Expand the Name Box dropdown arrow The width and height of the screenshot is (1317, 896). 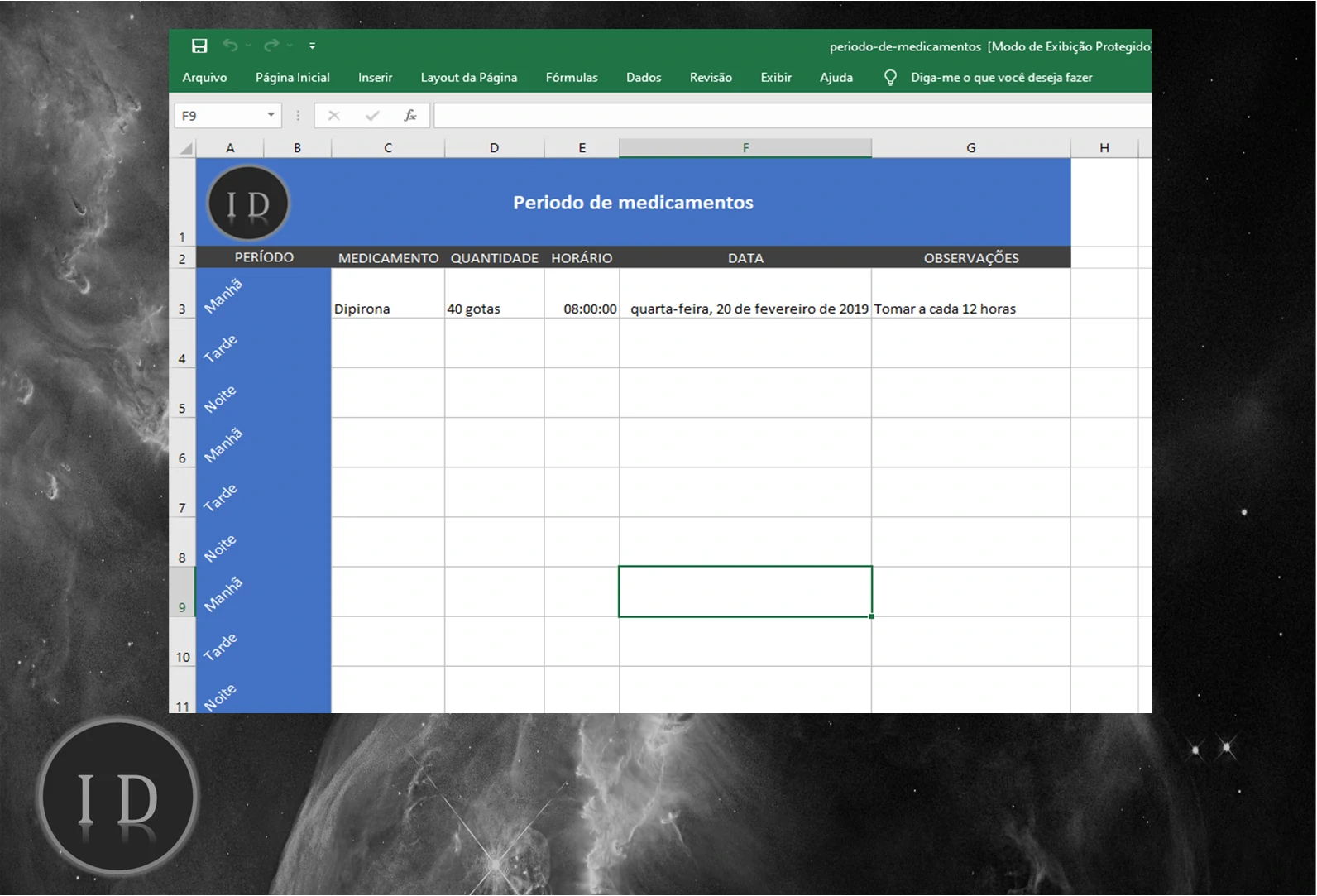[271, 115]
